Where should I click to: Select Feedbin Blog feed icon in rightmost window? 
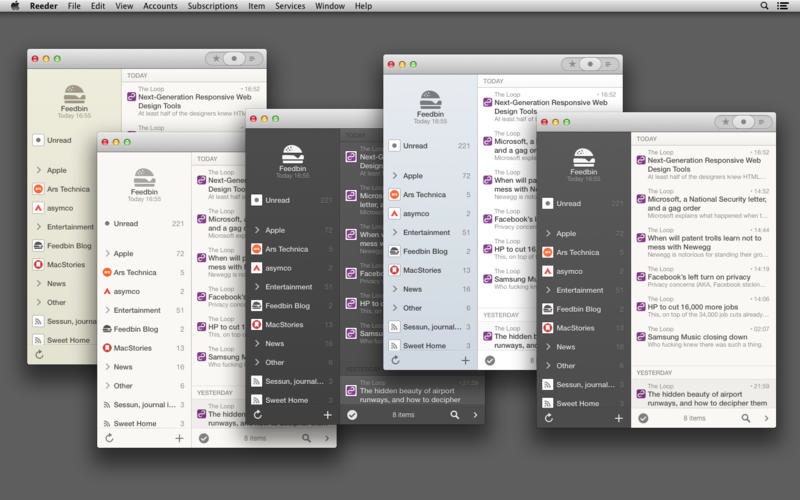547,309
